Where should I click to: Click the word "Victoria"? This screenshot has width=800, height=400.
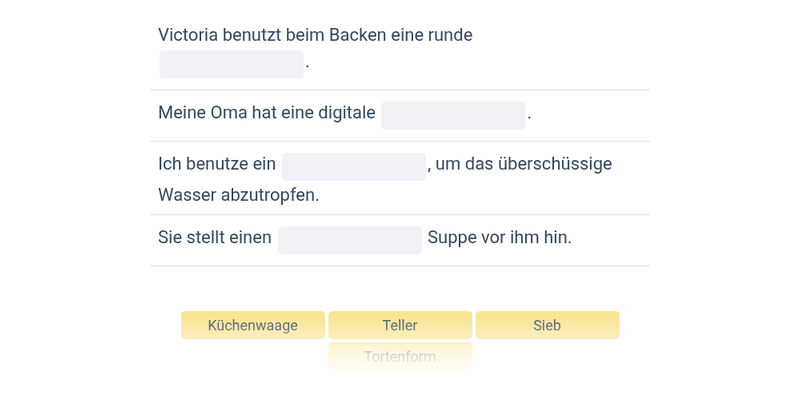click(x=192, y=35)
